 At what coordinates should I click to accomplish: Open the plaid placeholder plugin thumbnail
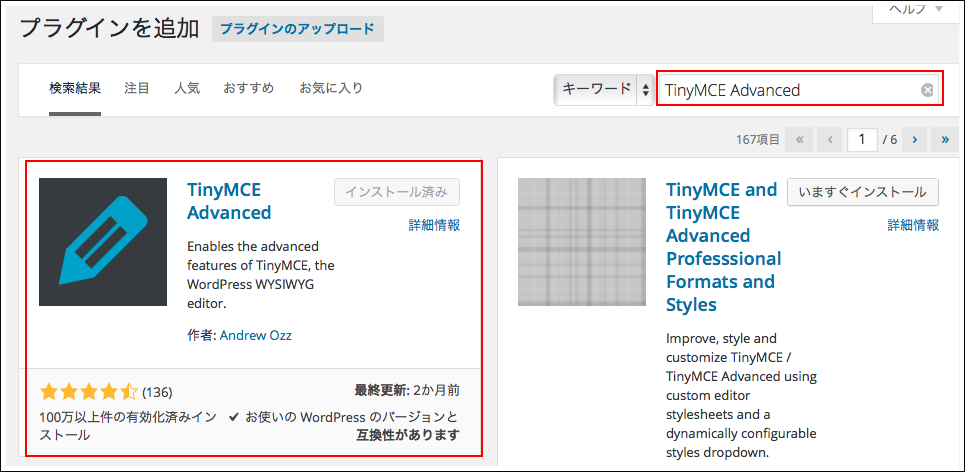pos(582,242)
